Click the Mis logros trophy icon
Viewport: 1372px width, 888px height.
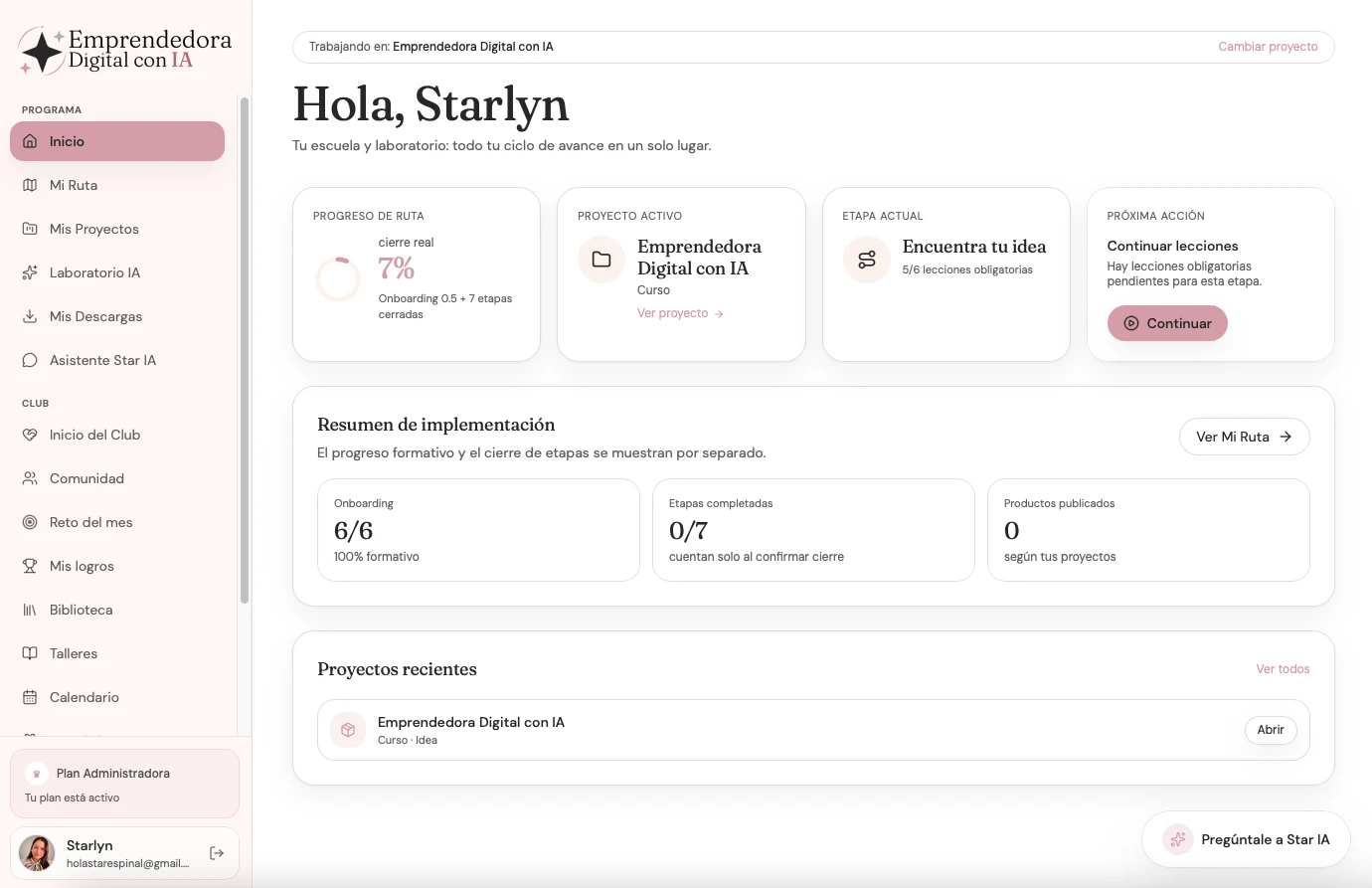(30, 566)
